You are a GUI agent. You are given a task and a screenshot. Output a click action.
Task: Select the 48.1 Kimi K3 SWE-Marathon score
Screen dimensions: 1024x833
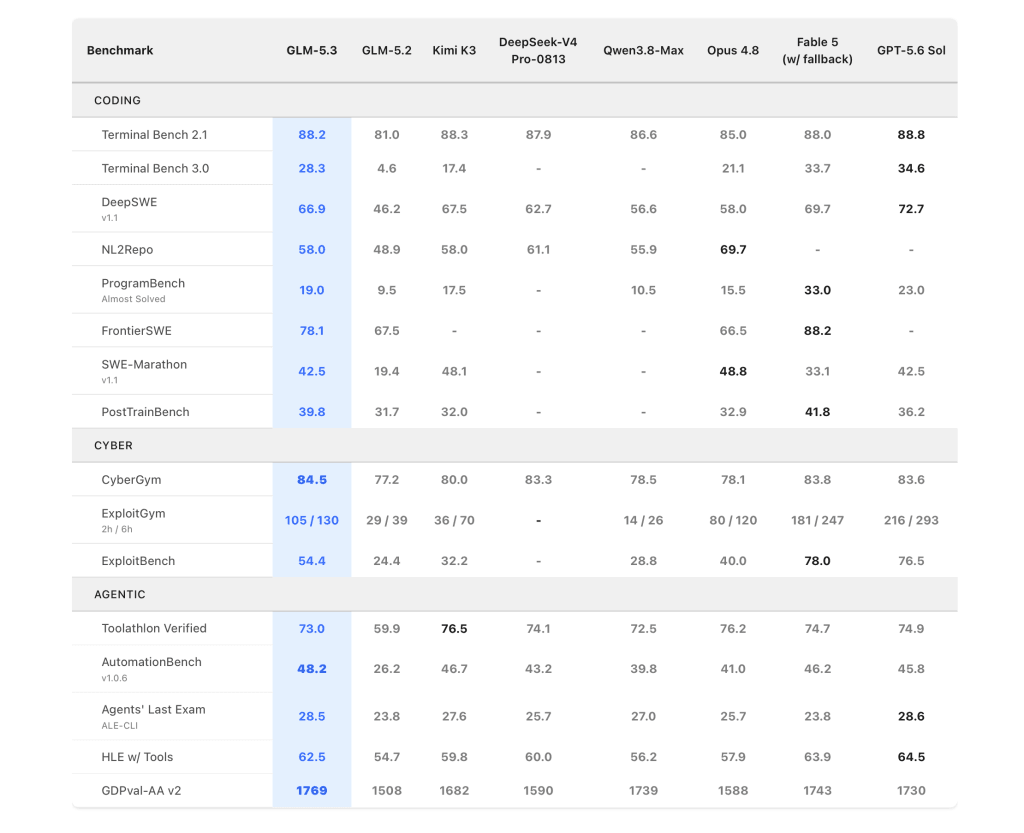pyautogui.click(x=454, y=371)
